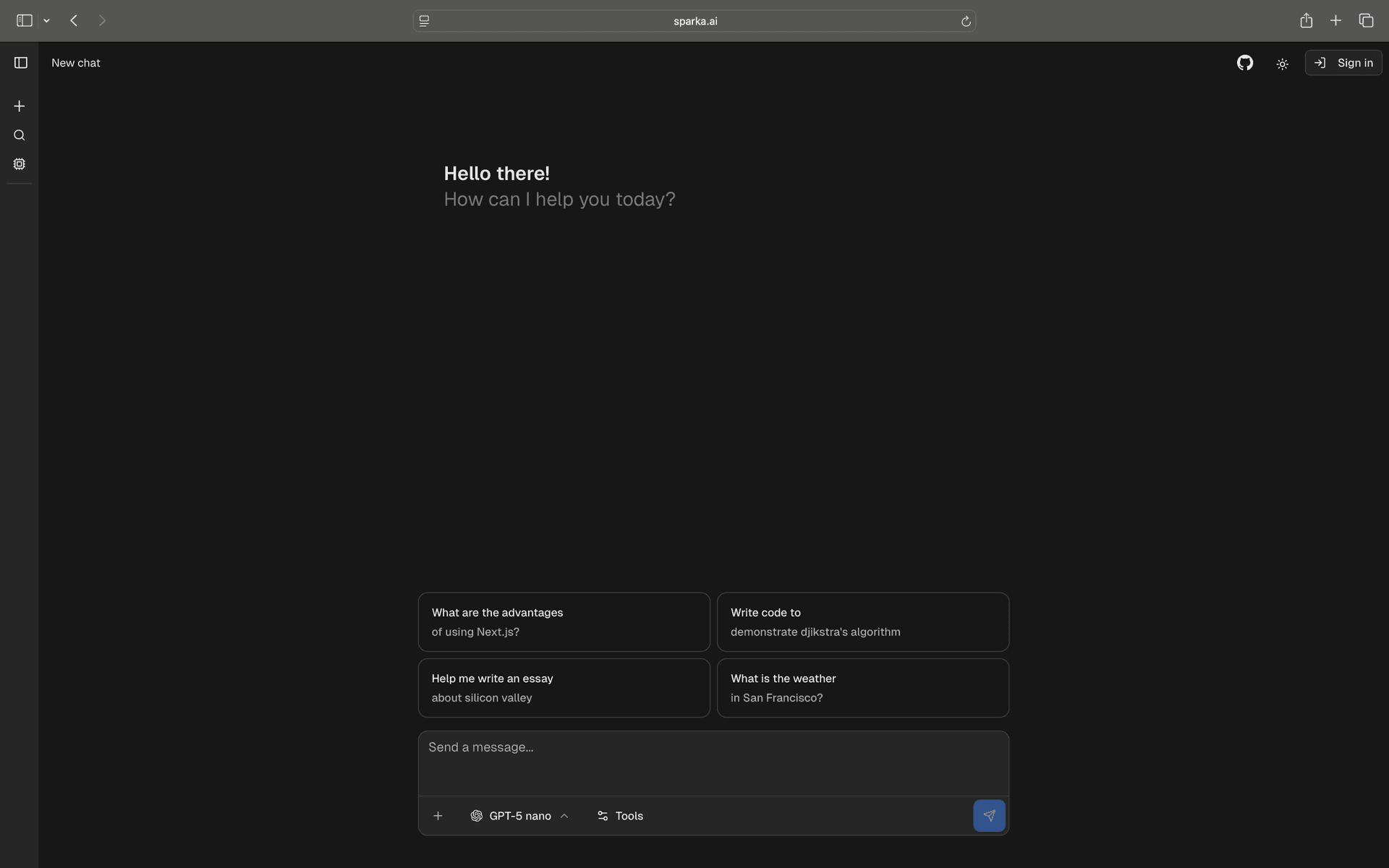
Task: Click the Sign in button
Action: tap(1343, 63)
